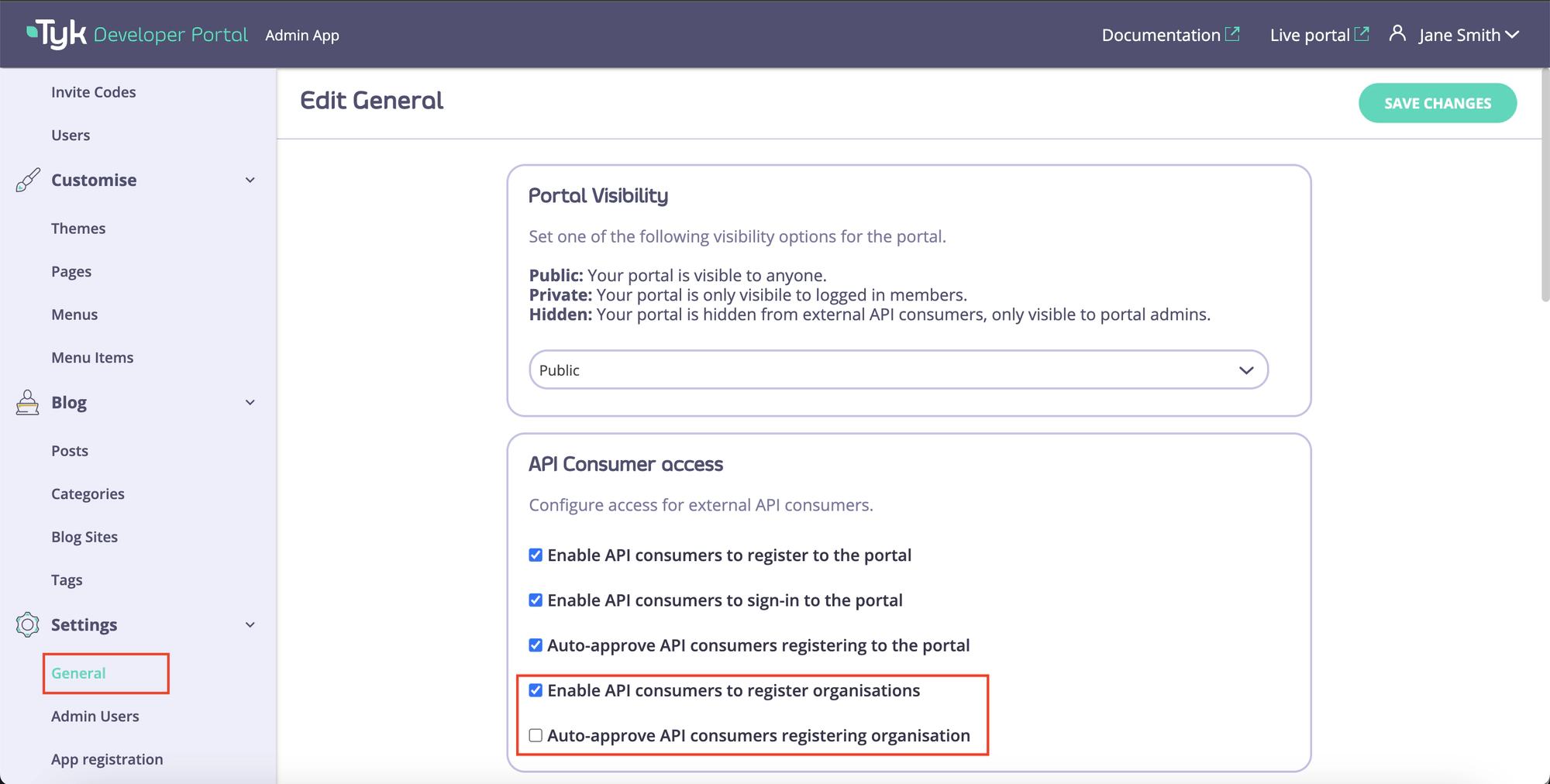
Task: Collapse the Blog section in sidebar
Action: point(250,402)
